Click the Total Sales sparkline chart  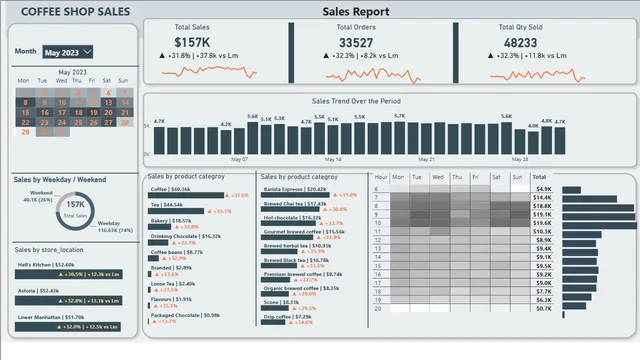click(209, 72)
